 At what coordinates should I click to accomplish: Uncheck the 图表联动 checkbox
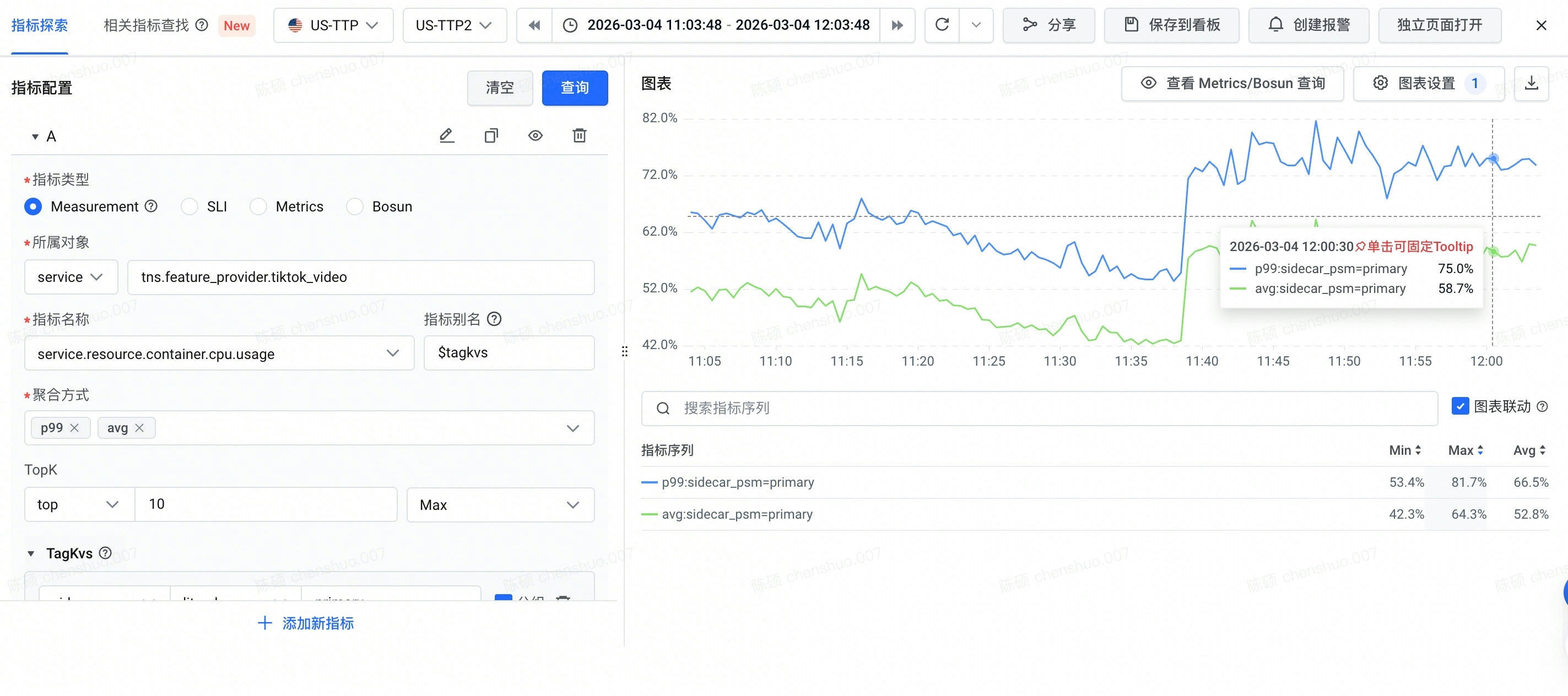1460,406
